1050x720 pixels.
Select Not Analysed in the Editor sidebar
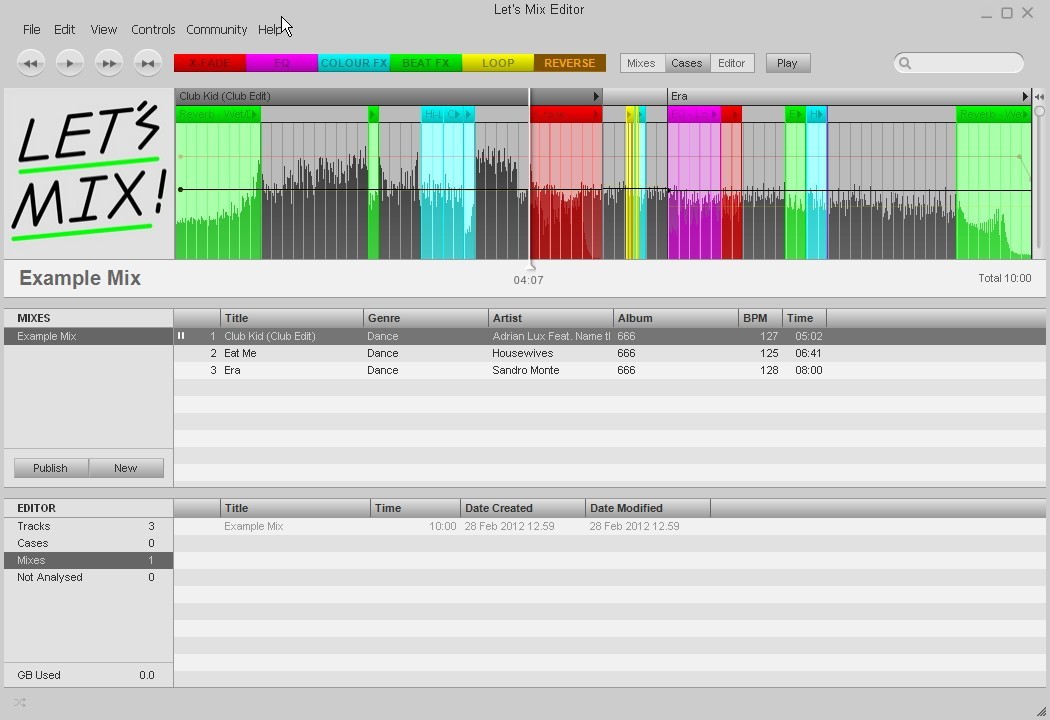click(x=49, y=577)
